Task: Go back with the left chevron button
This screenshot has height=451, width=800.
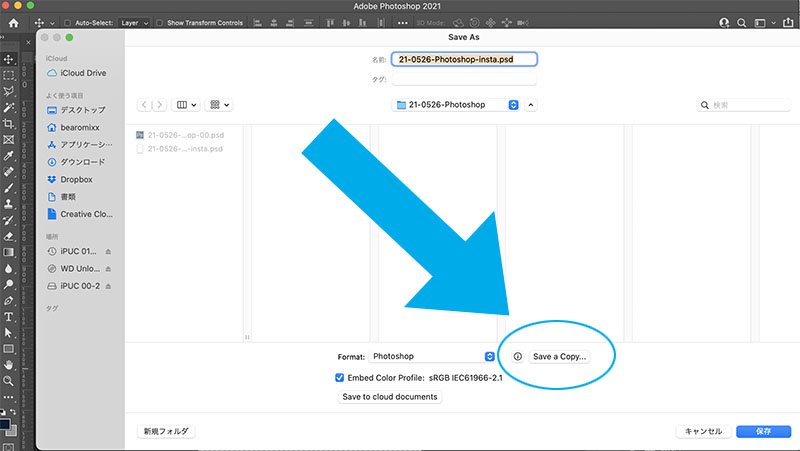Action: coord(144,105)
